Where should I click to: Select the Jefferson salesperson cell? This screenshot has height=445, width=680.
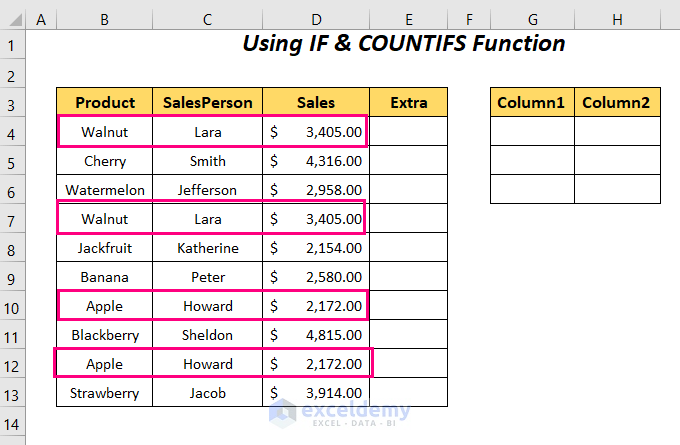(207, 190)
